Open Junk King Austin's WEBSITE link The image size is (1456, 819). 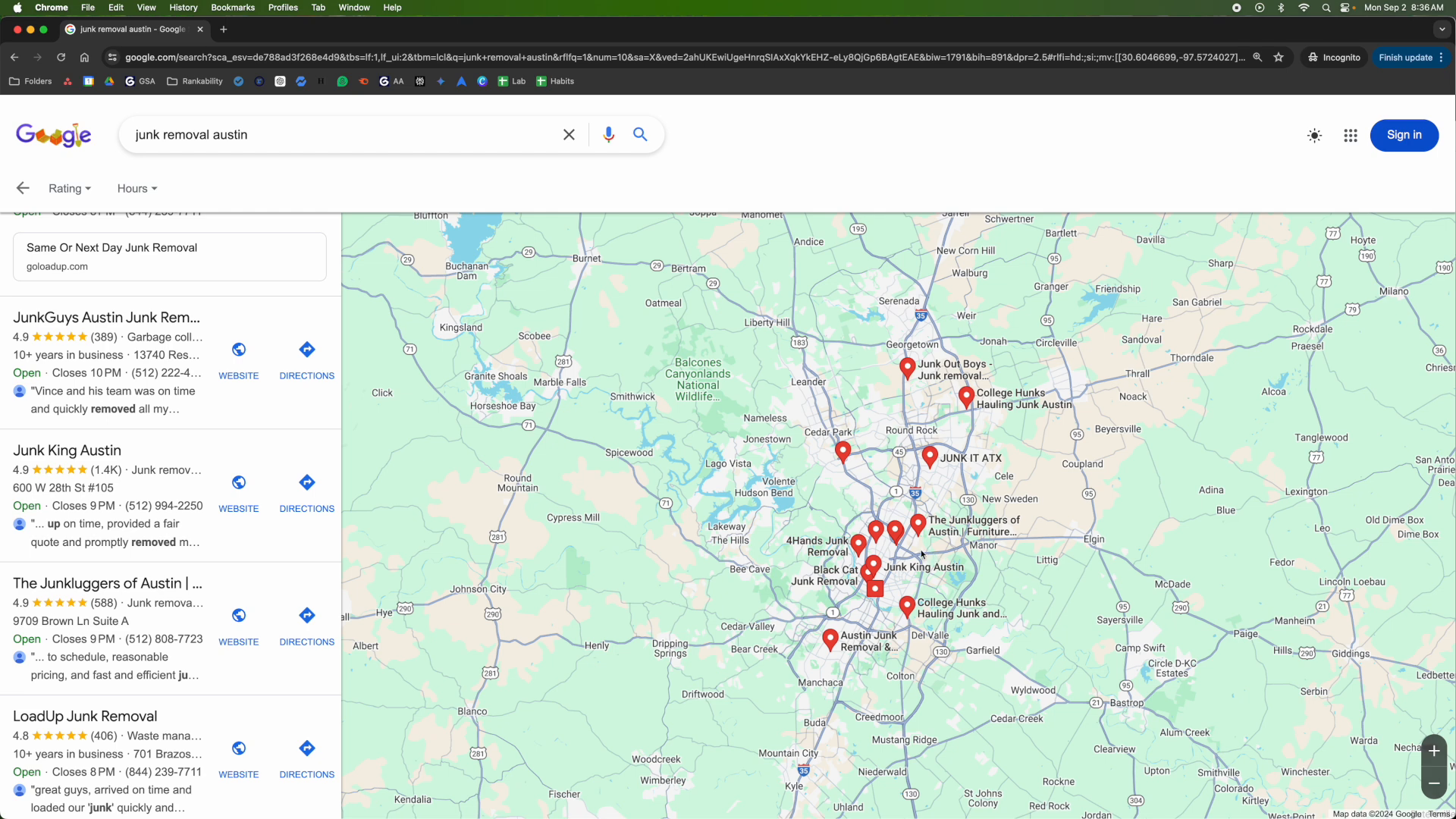239,491
